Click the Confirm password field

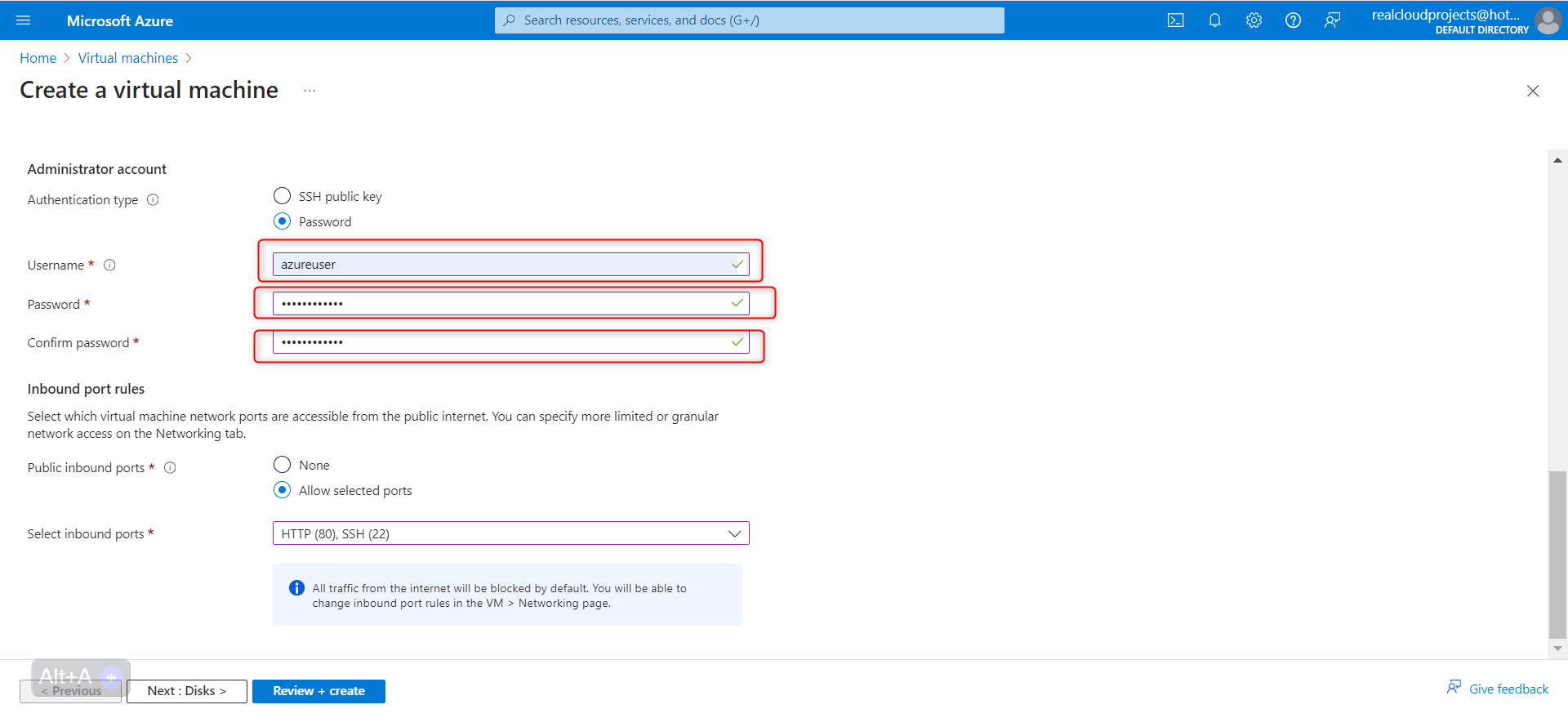click(x=510, y=342)
